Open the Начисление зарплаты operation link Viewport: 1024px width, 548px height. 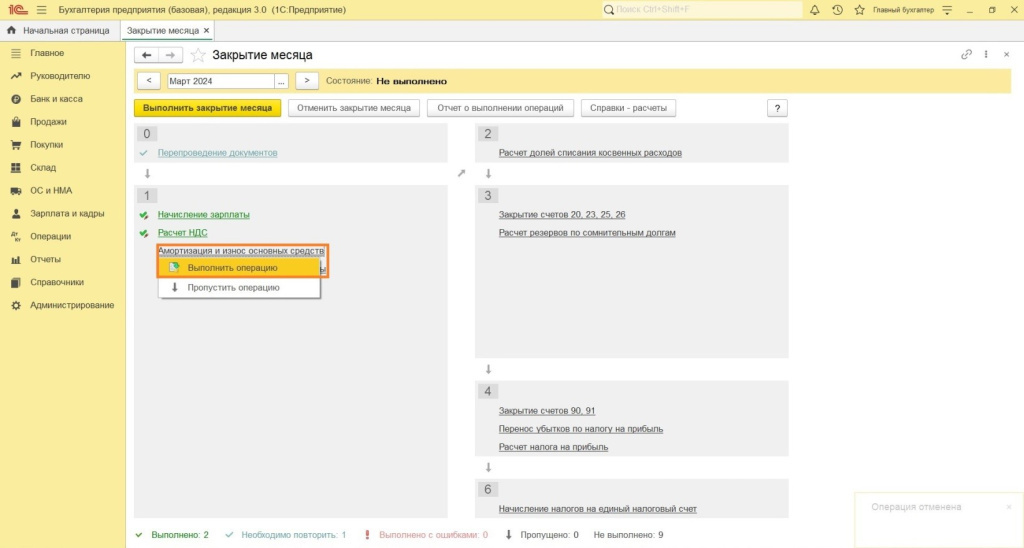tap(203, 214)
